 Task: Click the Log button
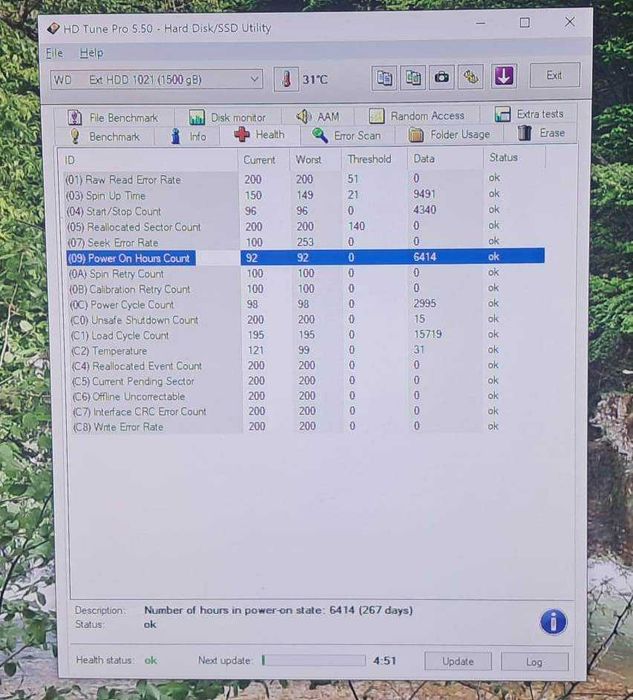[534, 662]
